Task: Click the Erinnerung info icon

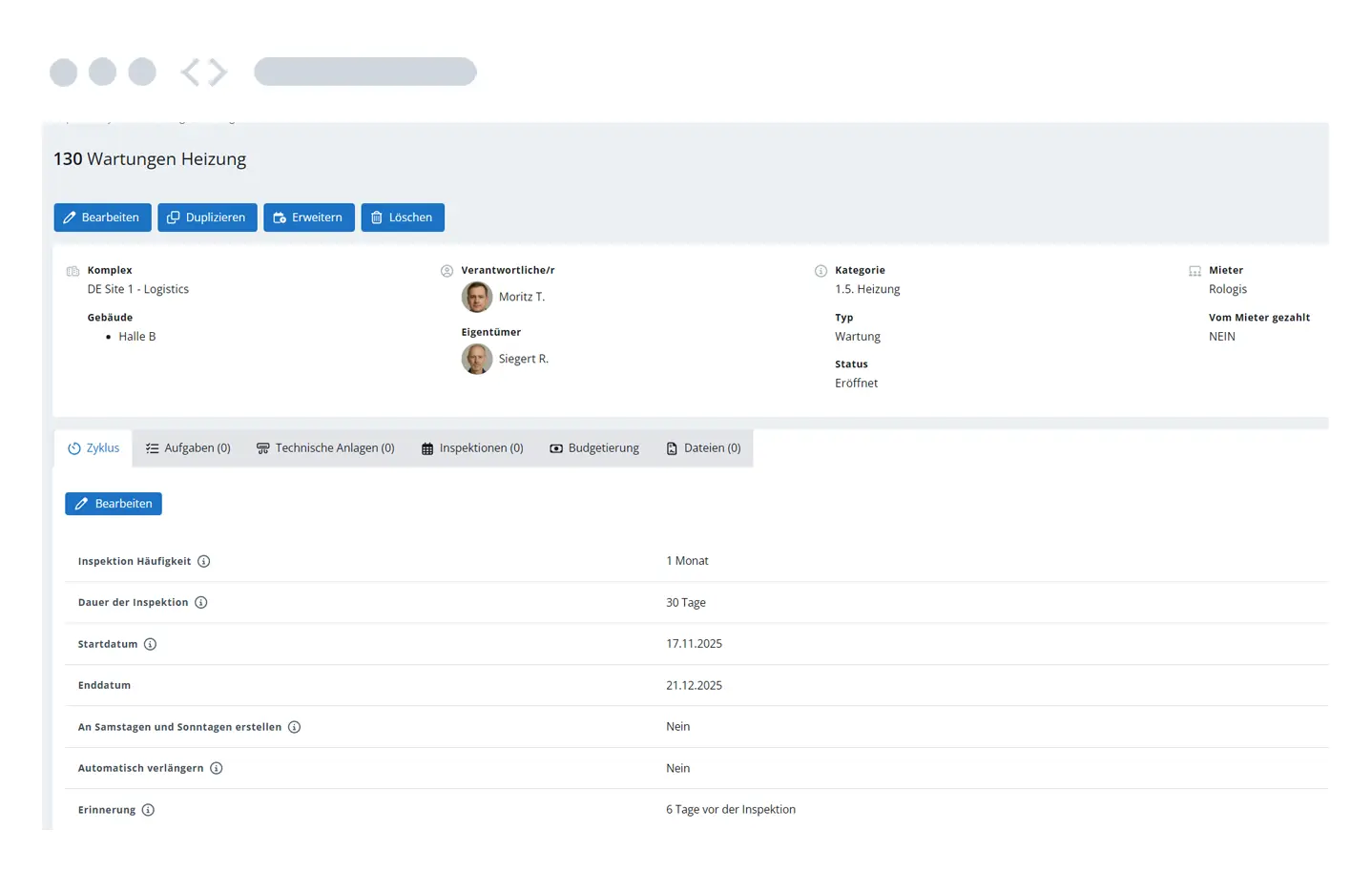Action: point(148,810)
